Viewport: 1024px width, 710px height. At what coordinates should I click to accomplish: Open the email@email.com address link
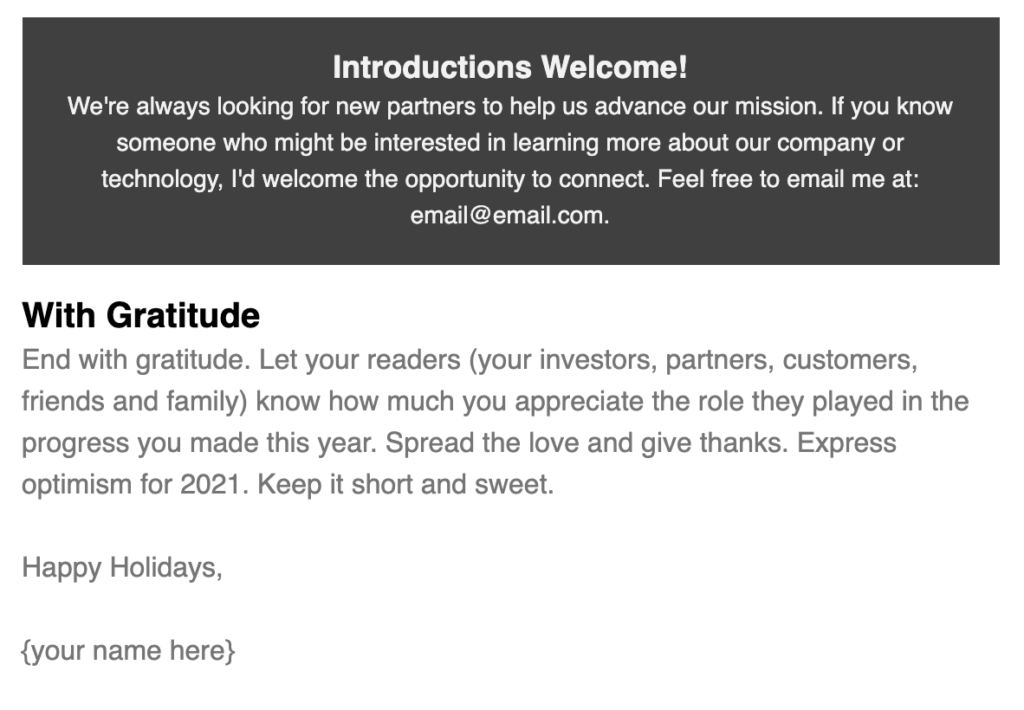click(x=508, y=215)
